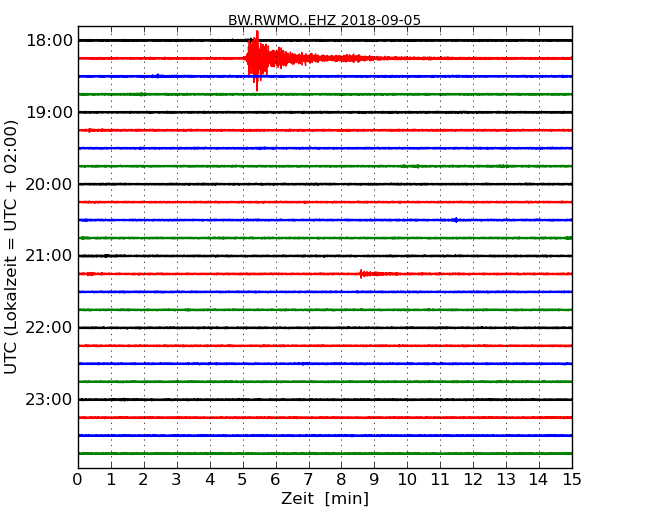This screenshot has width=650, height=520.
Task: Click the x-axis tick label 10
Action: point(407,479)
